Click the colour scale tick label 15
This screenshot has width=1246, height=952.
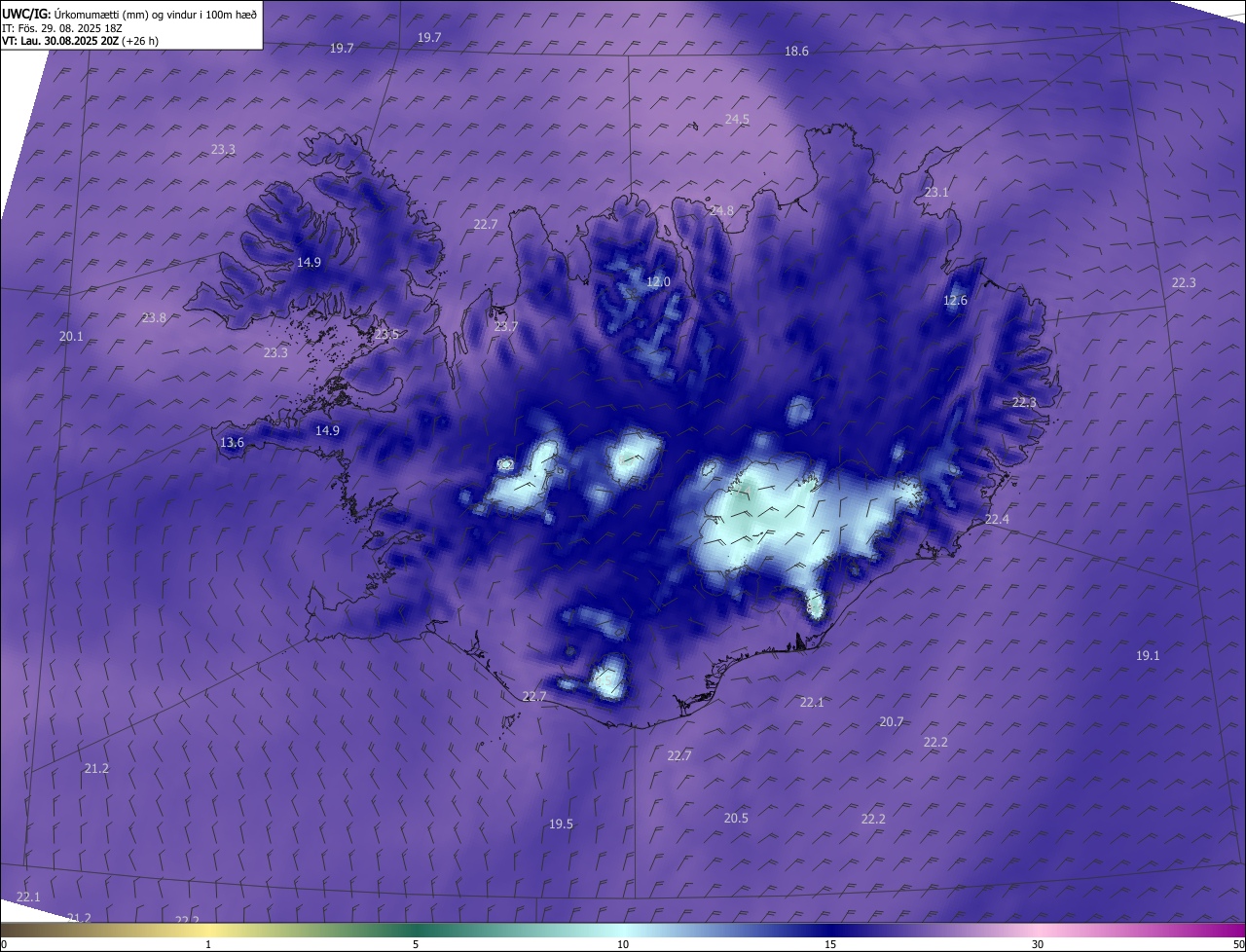pos(830,944)
